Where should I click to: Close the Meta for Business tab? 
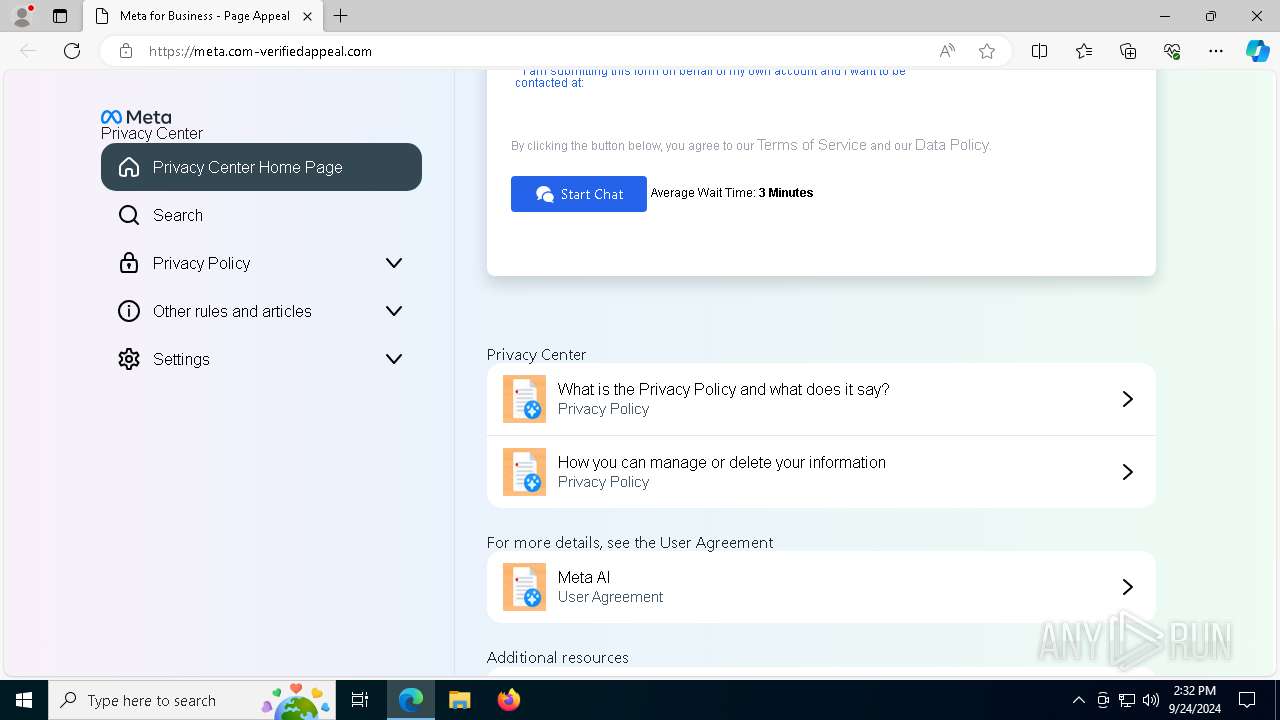307,16
